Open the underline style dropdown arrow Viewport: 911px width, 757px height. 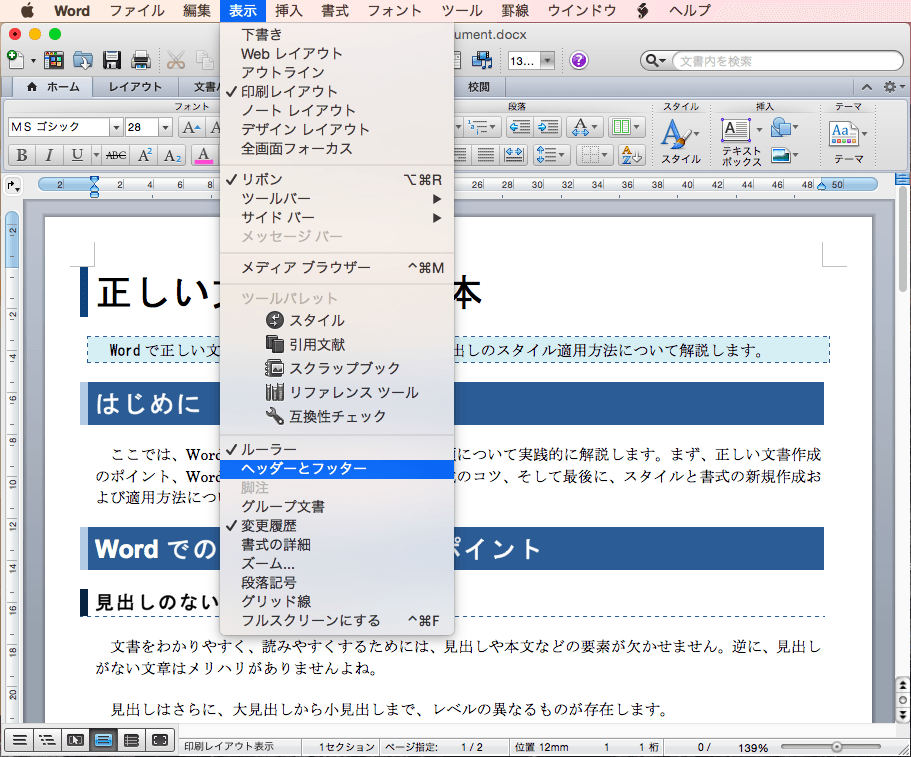[x=96, y=155]
